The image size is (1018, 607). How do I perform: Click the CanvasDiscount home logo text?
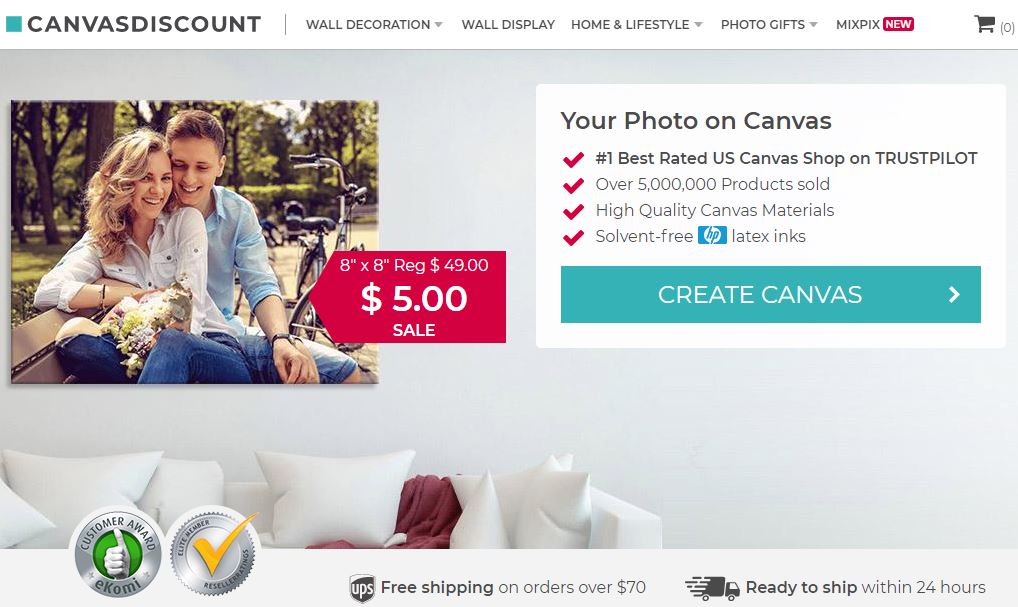(144, 24)
